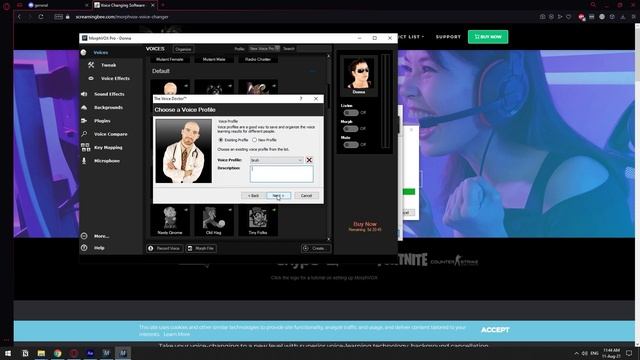
Task: Cancel the Voice Doctor dialog
Action: (x=306, y=196)
